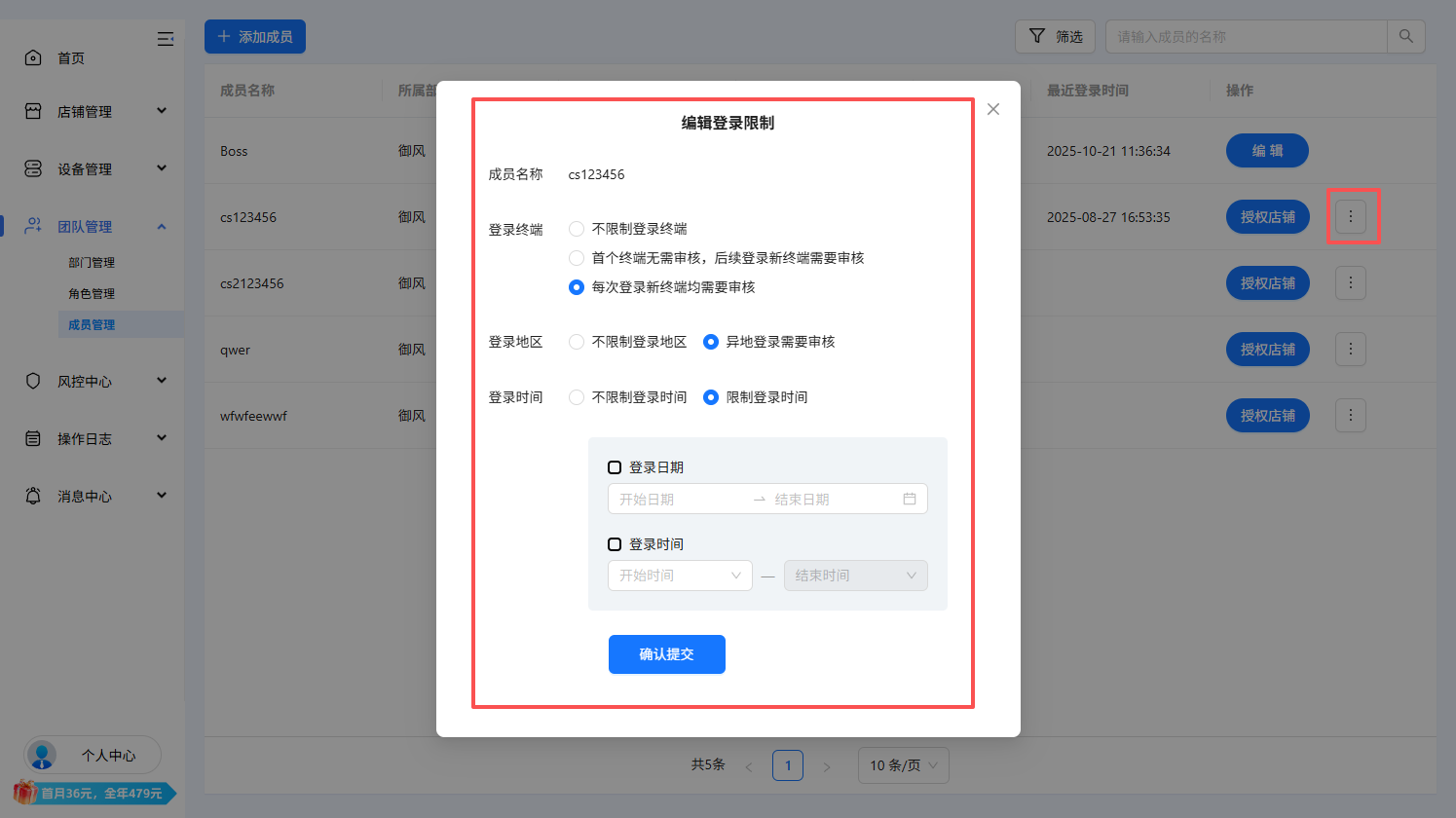Click the 添加成员 add member button
Screen dimensions: 1456x818
pos(254,36)
